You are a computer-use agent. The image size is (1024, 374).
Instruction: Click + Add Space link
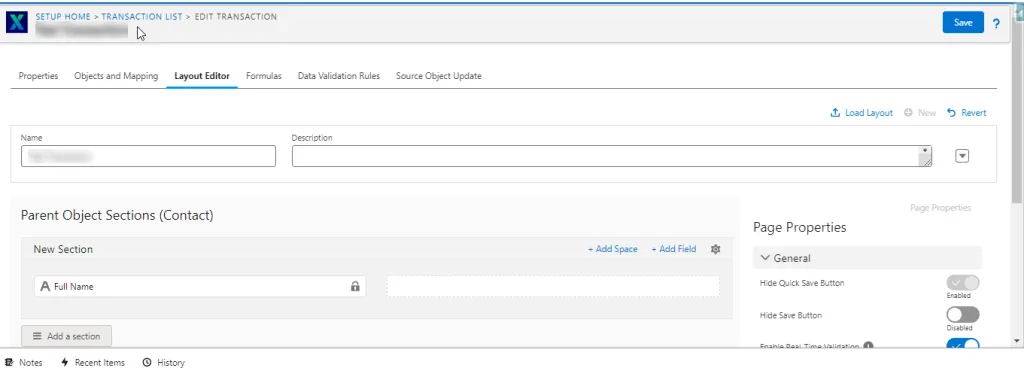tap(613, 249)
